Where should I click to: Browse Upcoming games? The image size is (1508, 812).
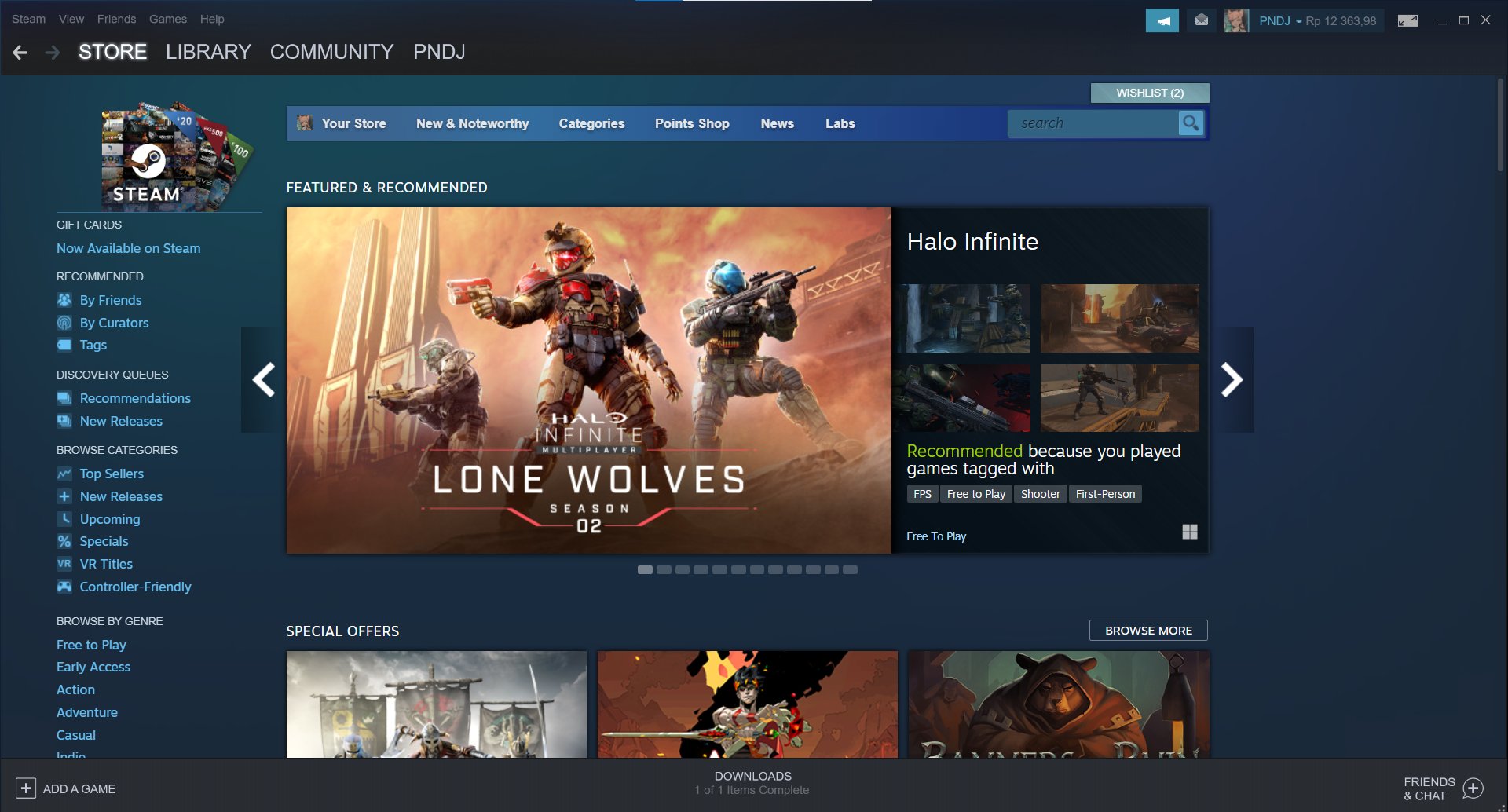tap(110, 519)
